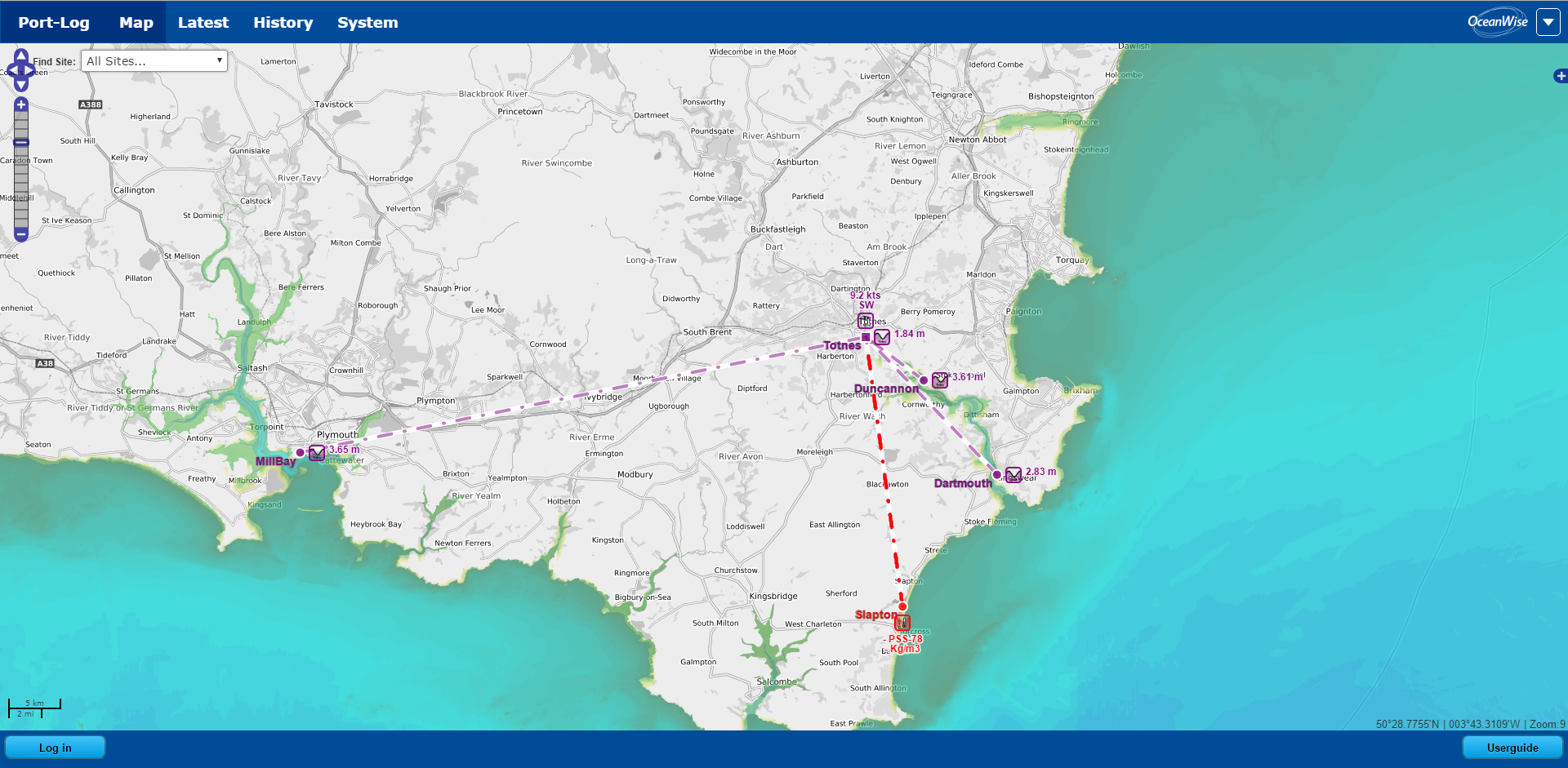Open the MillBay tide gauge icon

(x=317, y=452)
